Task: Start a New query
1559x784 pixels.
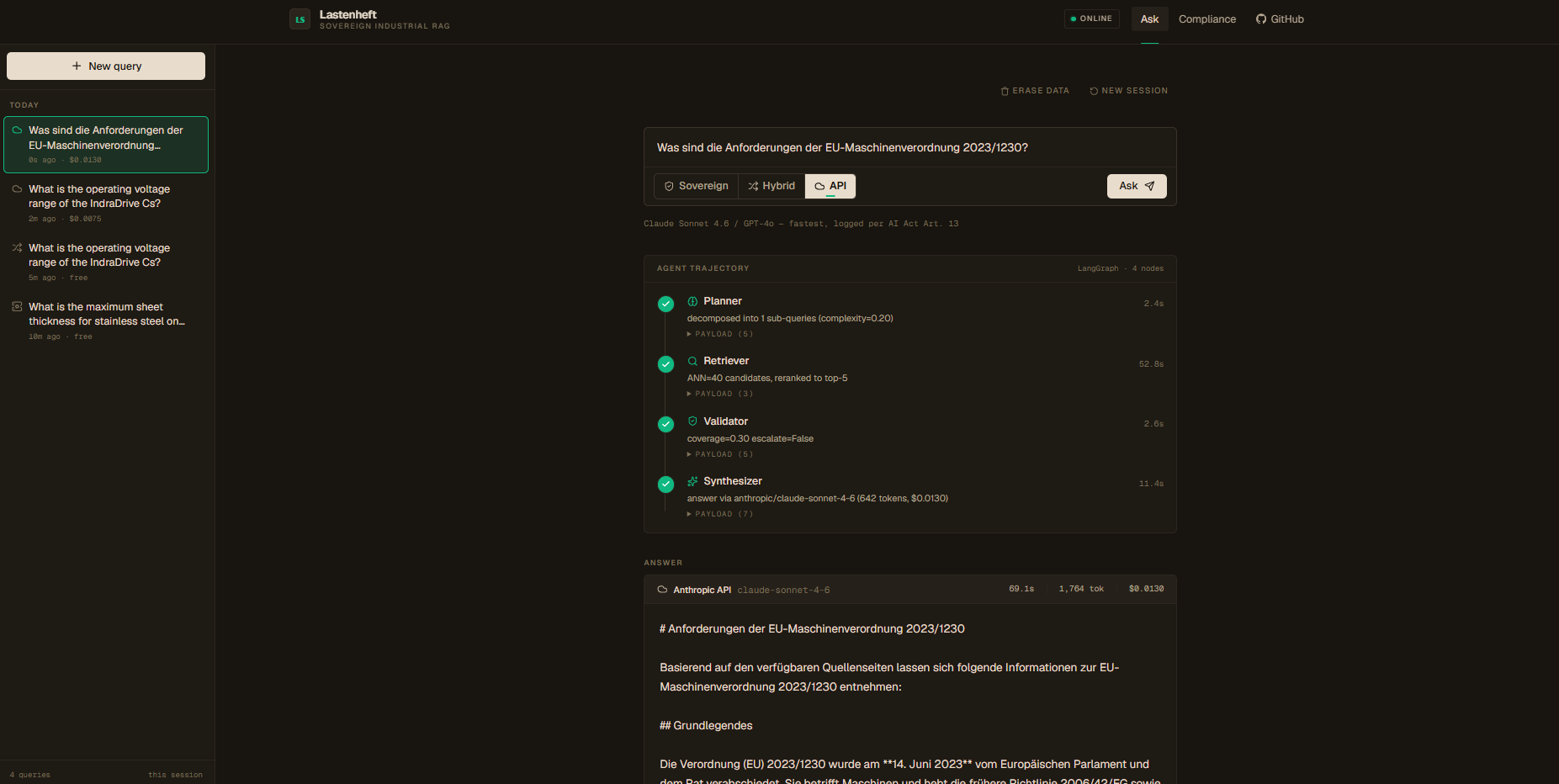Action: click(x=106, y=66)
